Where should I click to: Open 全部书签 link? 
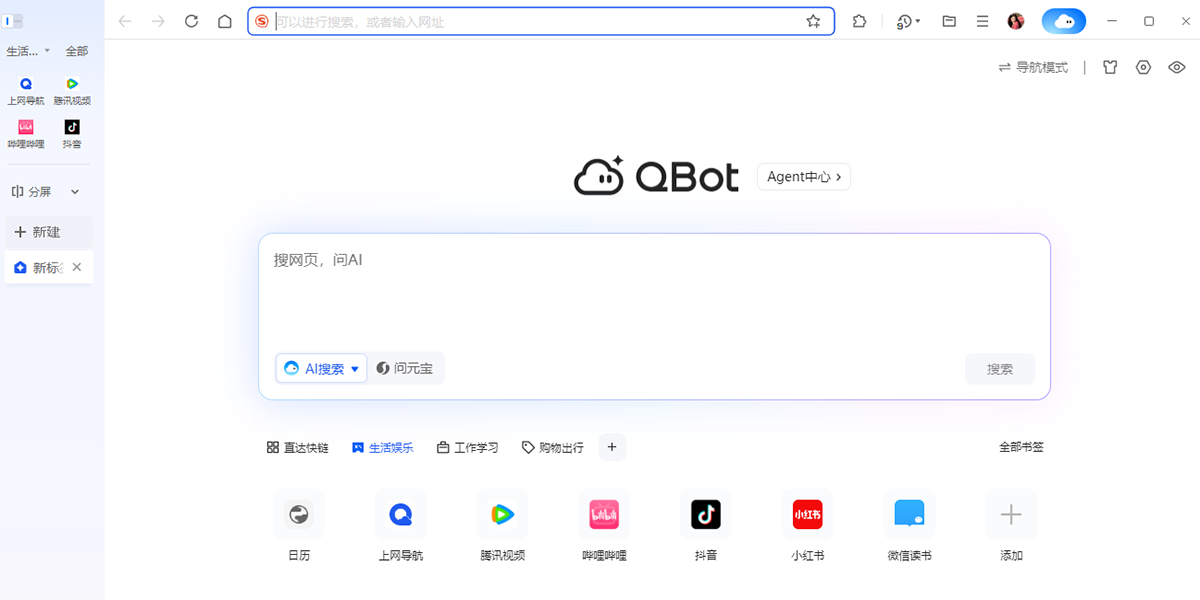1021,447
